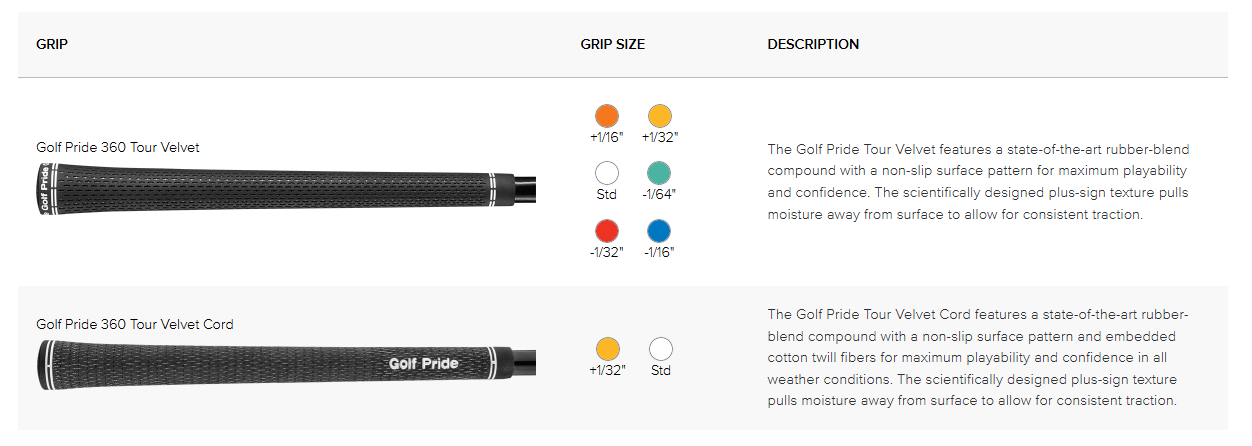Click the +1/16" size label text
Viewport: 1252px width, 446px height.
click(x=606, y=137)
